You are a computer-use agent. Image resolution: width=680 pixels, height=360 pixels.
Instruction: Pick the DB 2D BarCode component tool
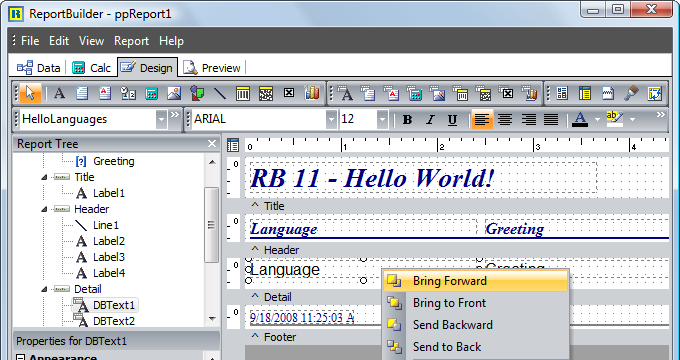484,93
